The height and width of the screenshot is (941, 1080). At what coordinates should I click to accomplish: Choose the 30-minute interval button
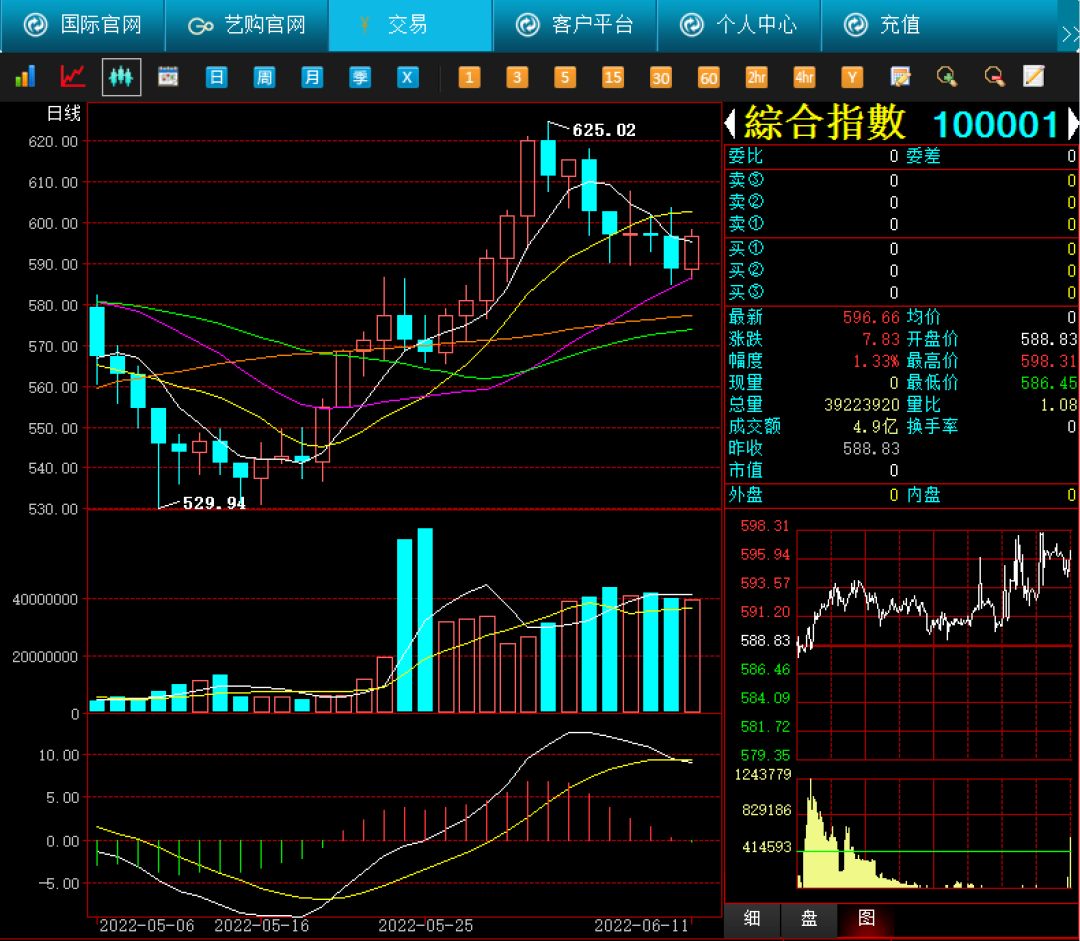tap(661, 77)
